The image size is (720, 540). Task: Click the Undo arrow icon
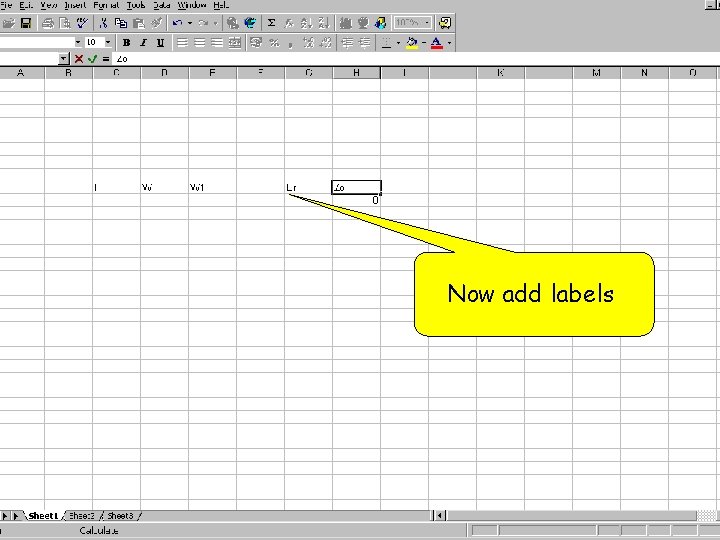pyautogui.click(x=177, y=23)
